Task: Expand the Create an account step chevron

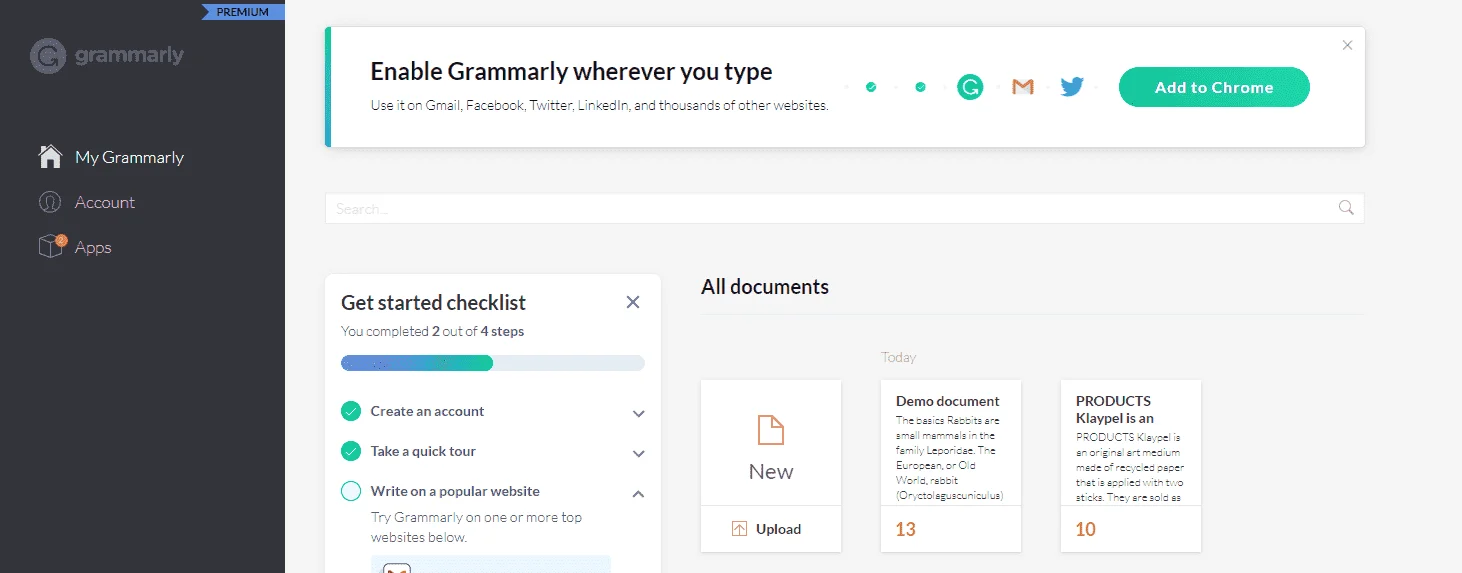Action: 639,413
